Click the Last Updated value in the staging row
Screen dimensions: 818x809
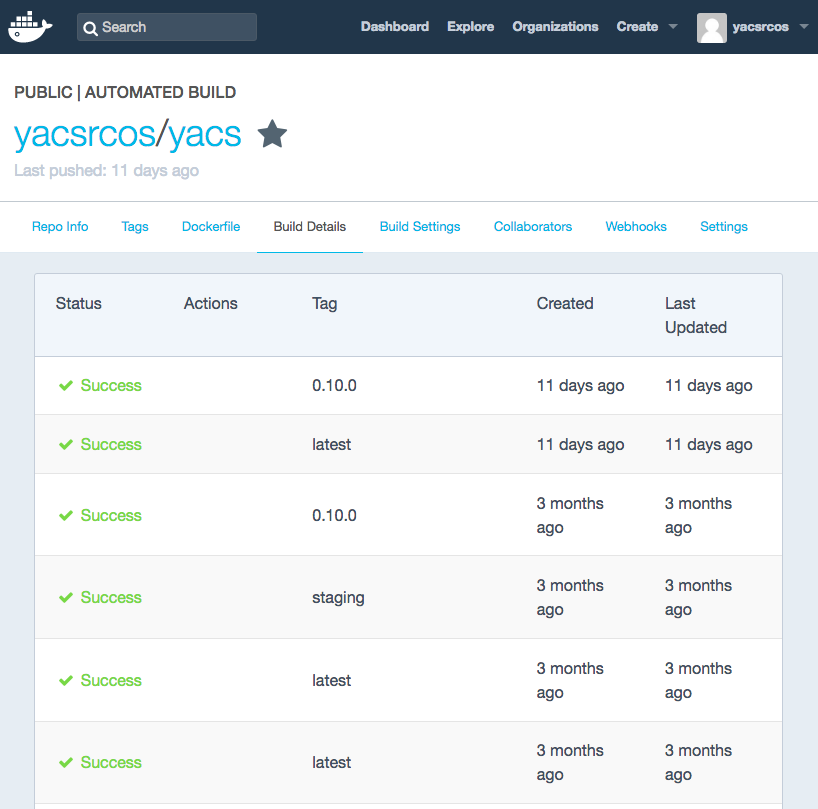pos(699,598)
